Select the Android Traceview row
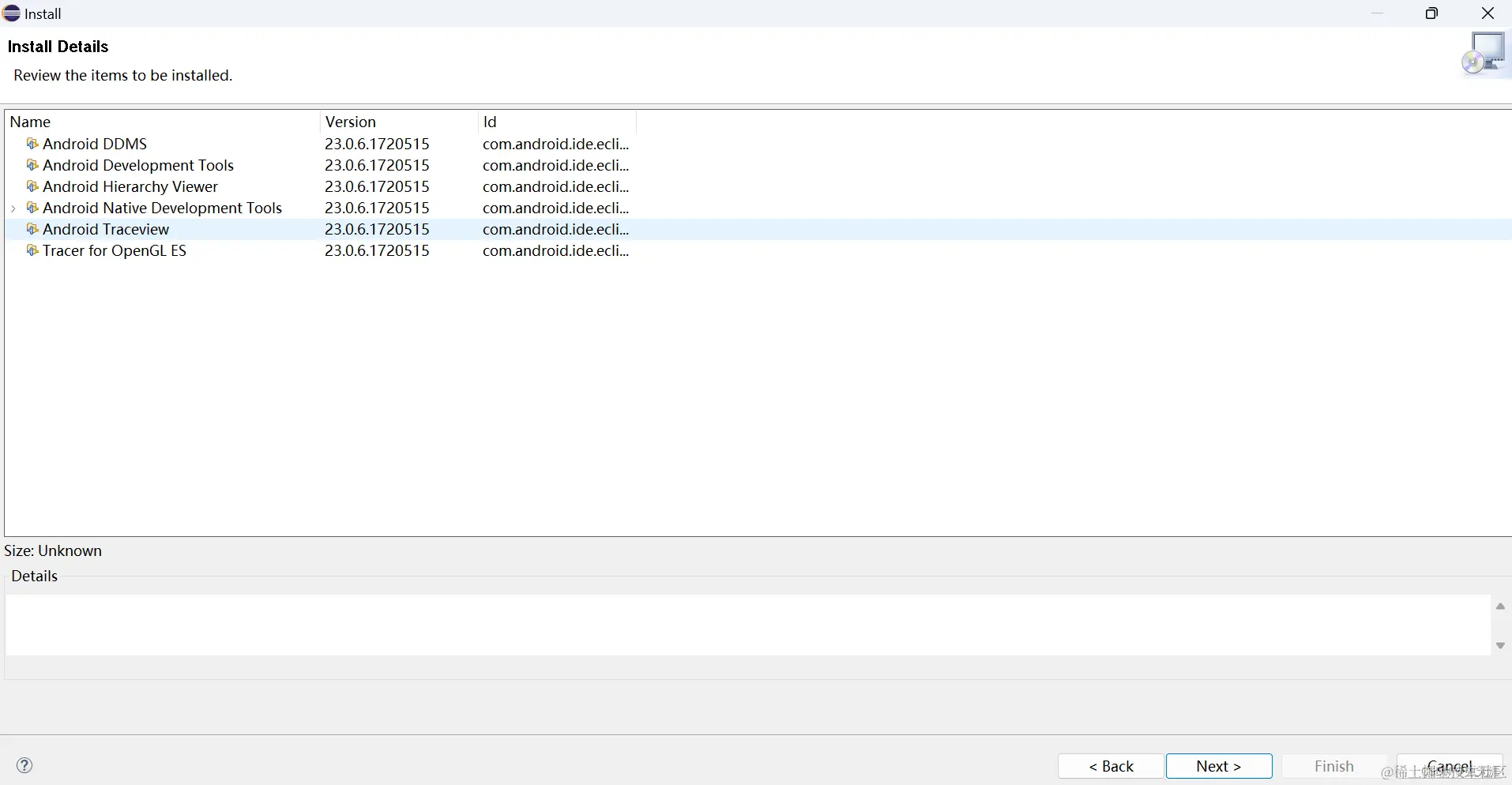Screen dimensions: 1512x785 tap(758, 229)
